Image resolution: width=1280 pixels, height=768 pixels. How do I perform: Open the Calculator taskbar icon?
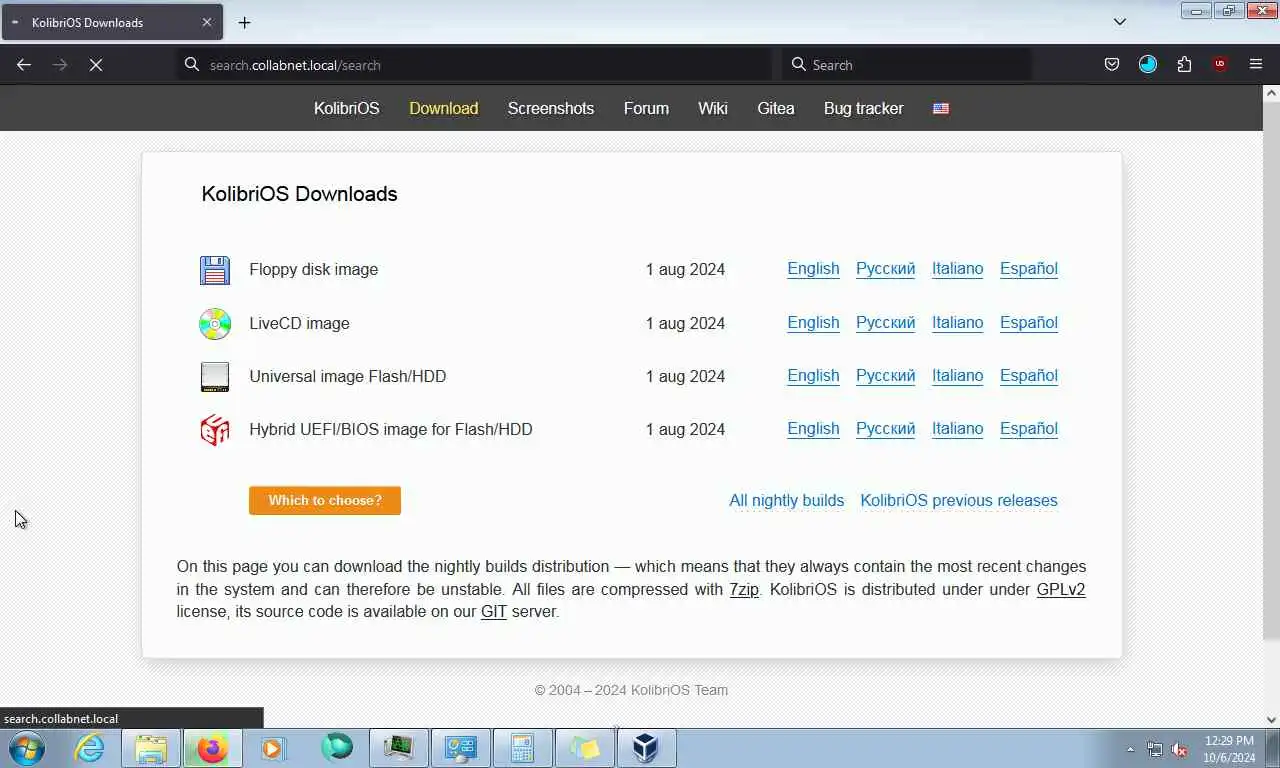pyautogui.click(x=523, y=748)
